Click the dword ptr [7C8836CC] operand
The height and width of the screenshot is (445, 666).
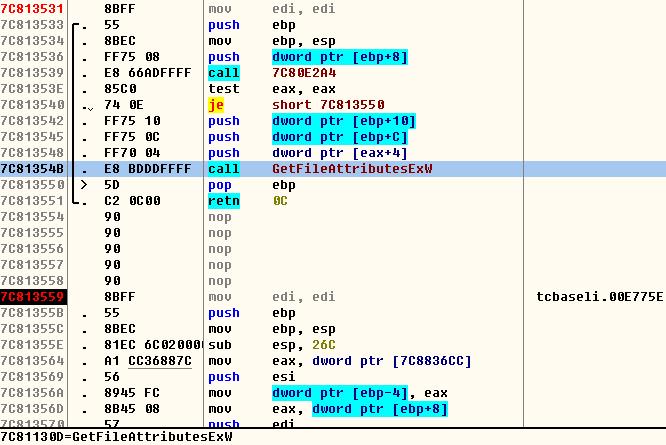coord(392,361)
